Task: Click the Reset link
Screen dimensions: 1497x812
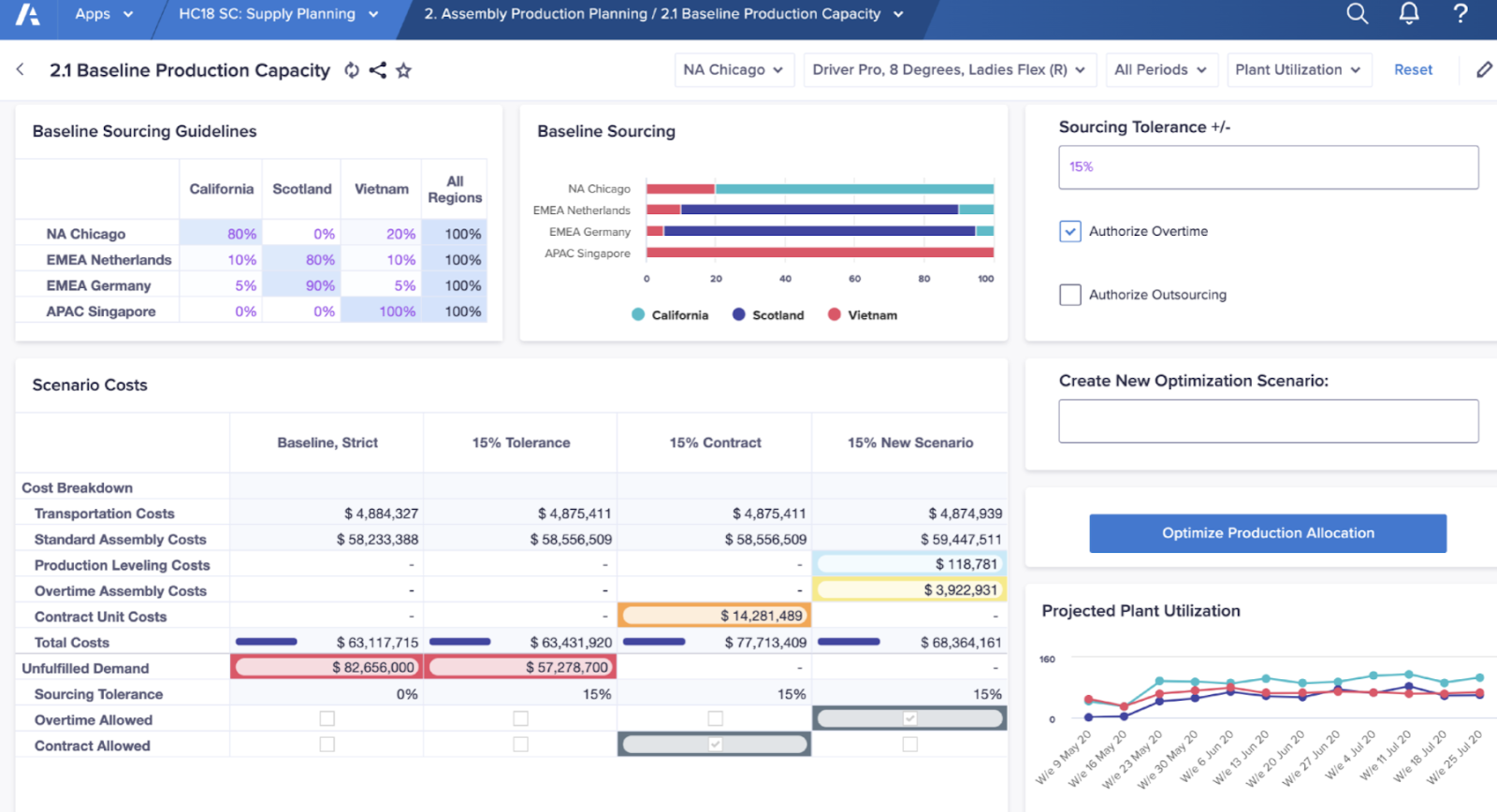Action: pos(1413,70)
